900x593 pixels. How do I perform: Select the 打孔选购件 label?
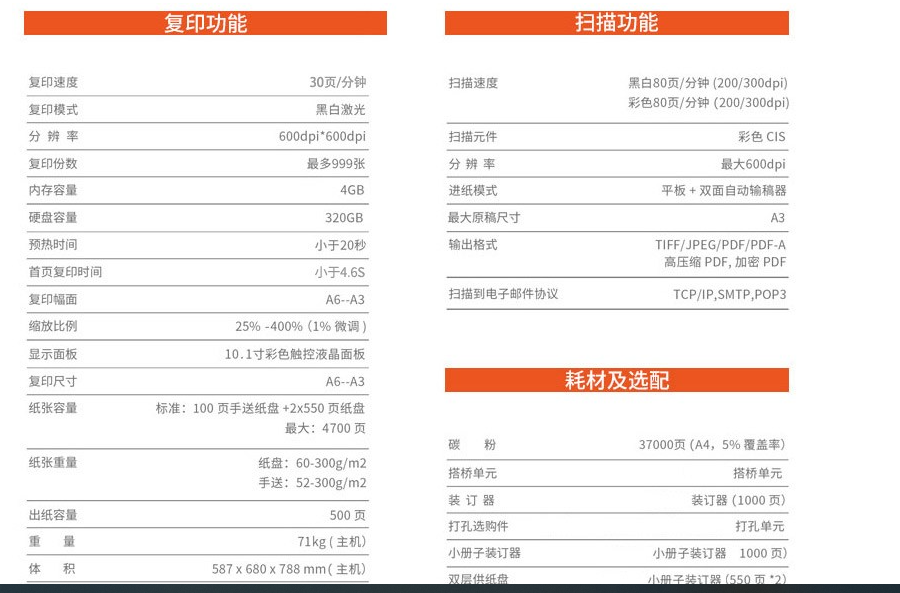click(x=479, y=526)
